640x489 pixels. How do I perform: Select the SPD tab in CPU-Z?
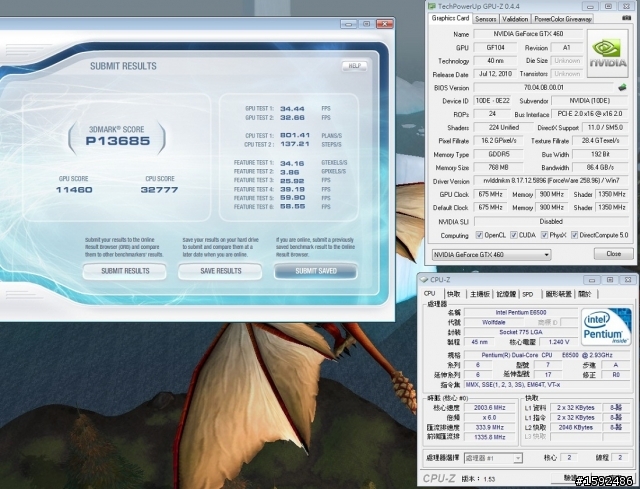coord(528,294)
